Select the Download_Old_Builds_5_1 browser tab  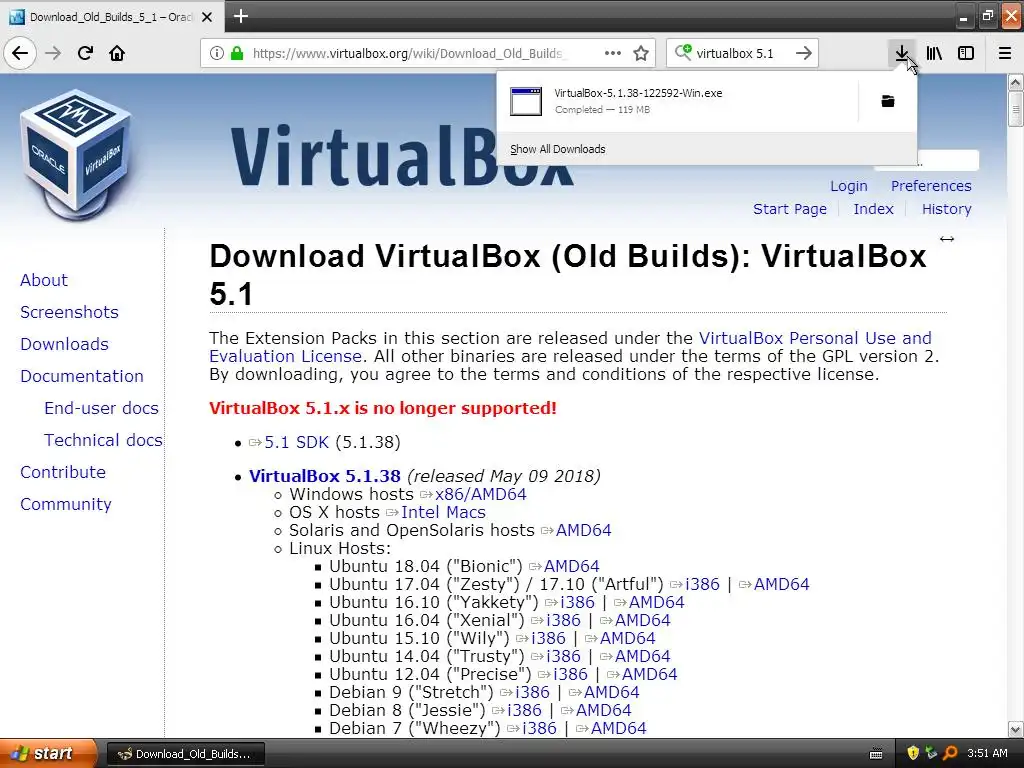tap(112, 17)
